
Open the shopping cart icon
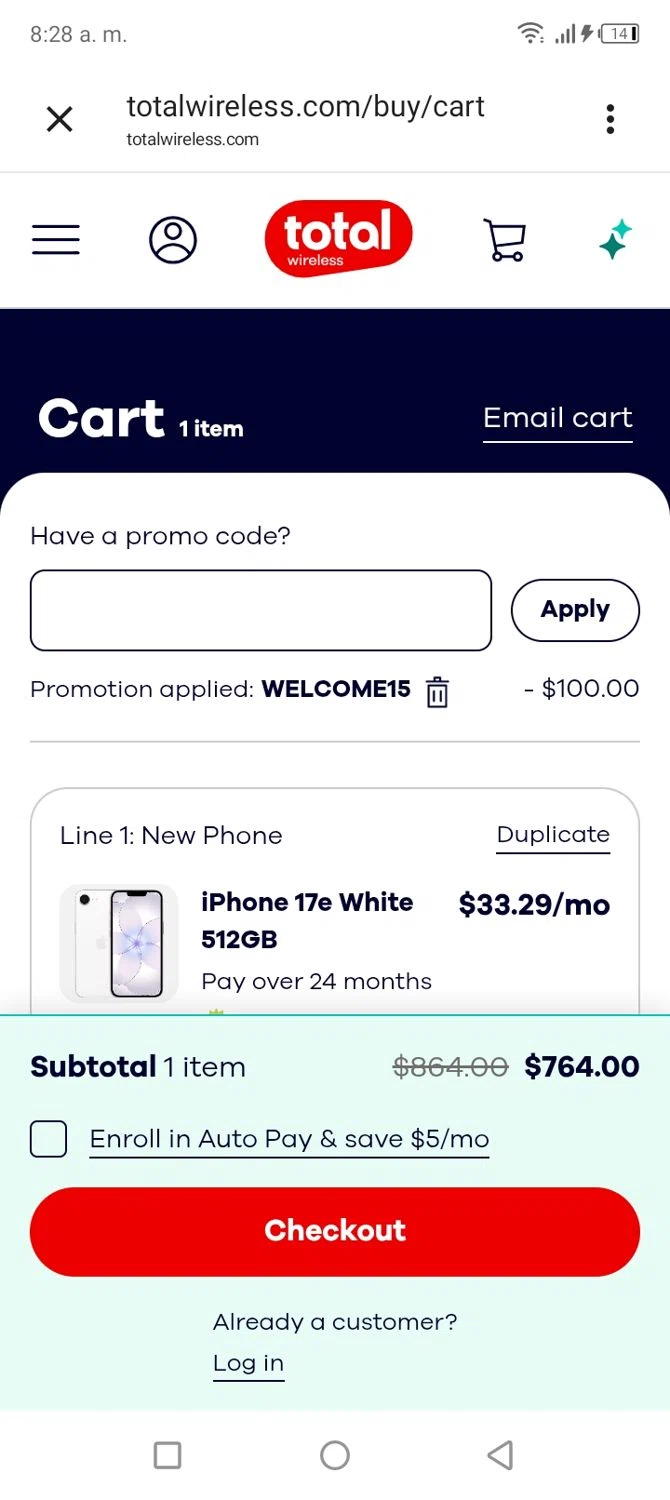point(504,240)
